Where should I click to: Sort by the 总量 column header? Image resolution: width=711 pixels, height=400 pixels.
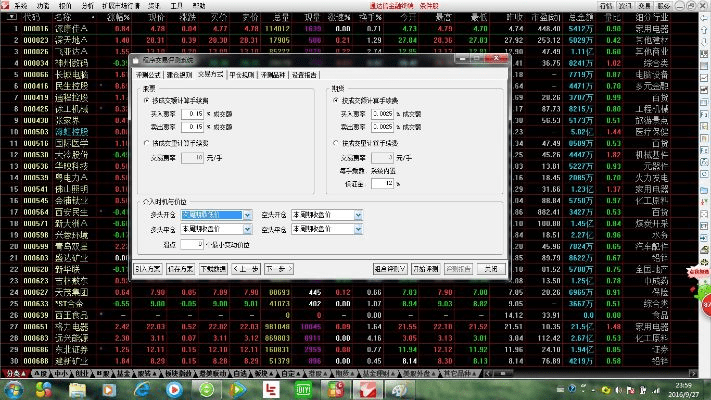[281, 17]
